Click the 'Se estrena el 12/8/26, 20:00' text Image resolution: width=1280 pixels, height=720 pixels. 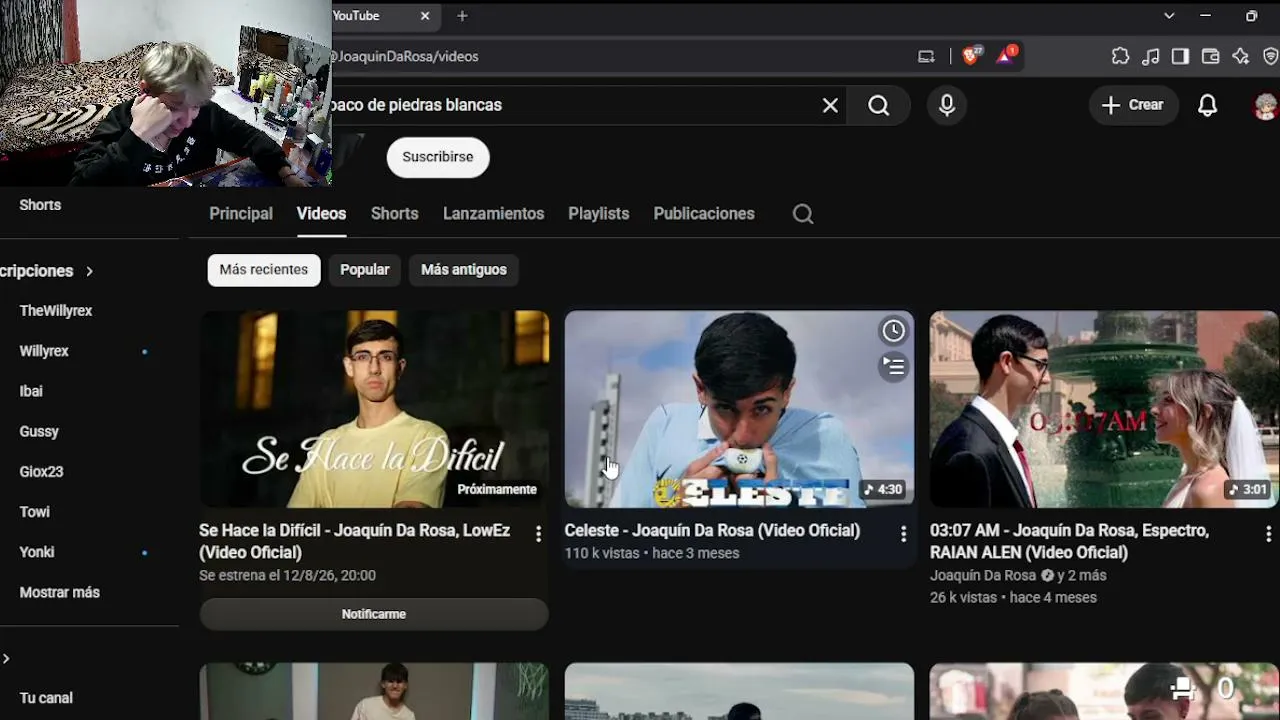287,575
